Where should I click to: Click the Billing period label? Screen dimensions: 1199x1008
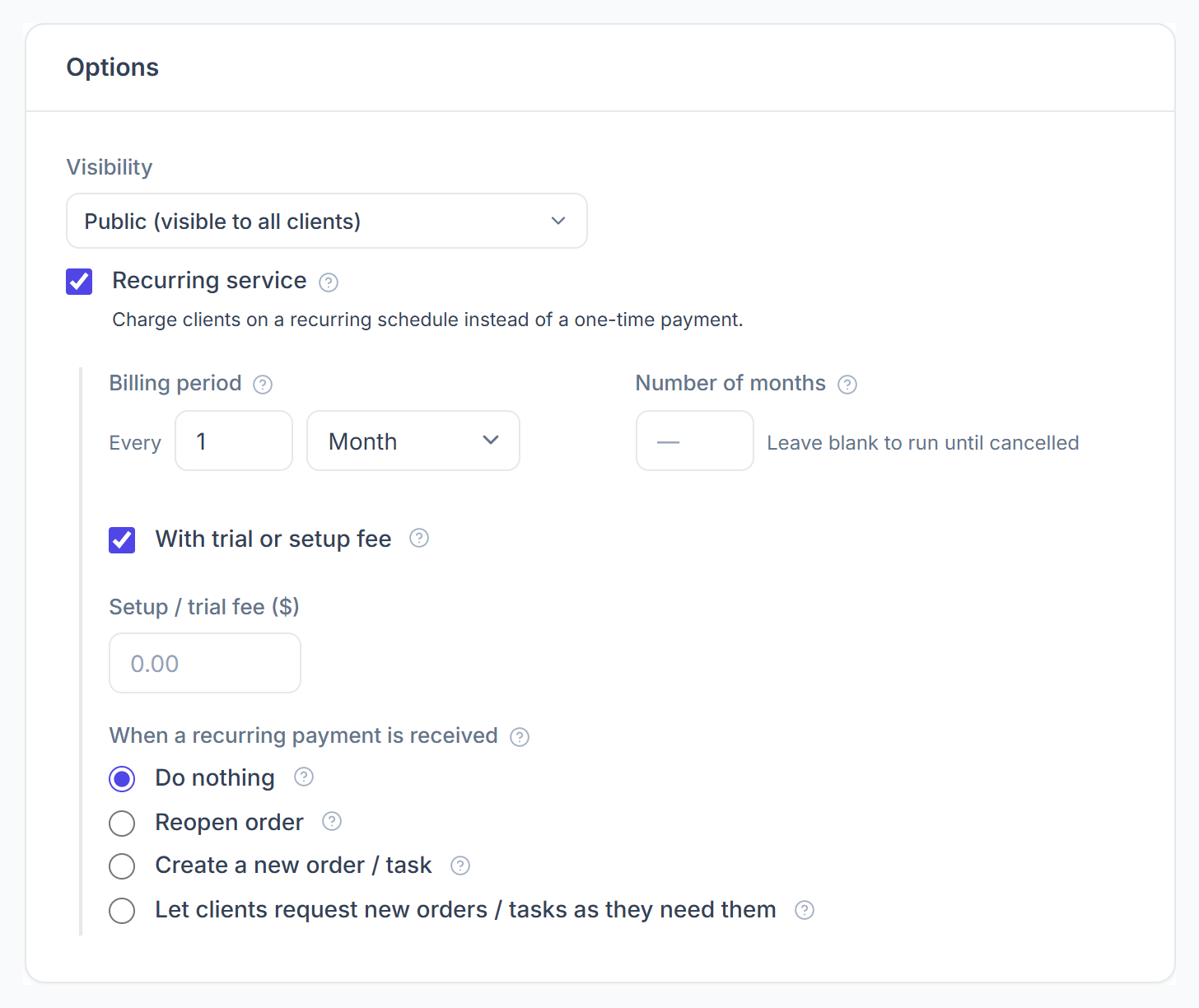point(175,383)
